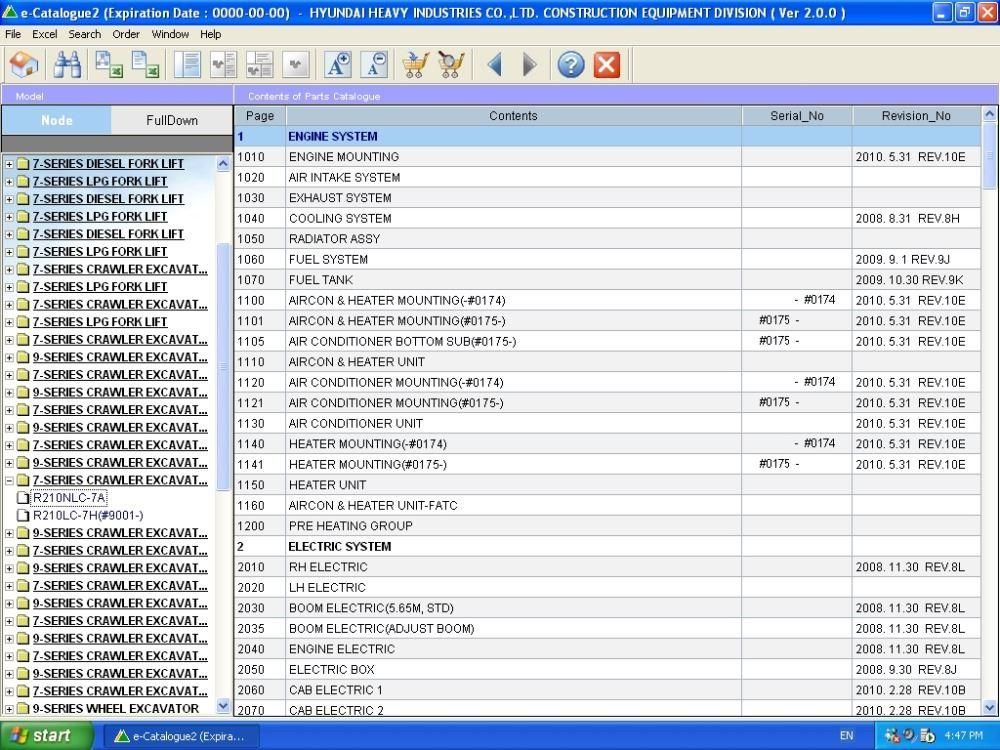Click the Windows Start button
Screen dimensions: 1000x750
[x=42, y=736]
